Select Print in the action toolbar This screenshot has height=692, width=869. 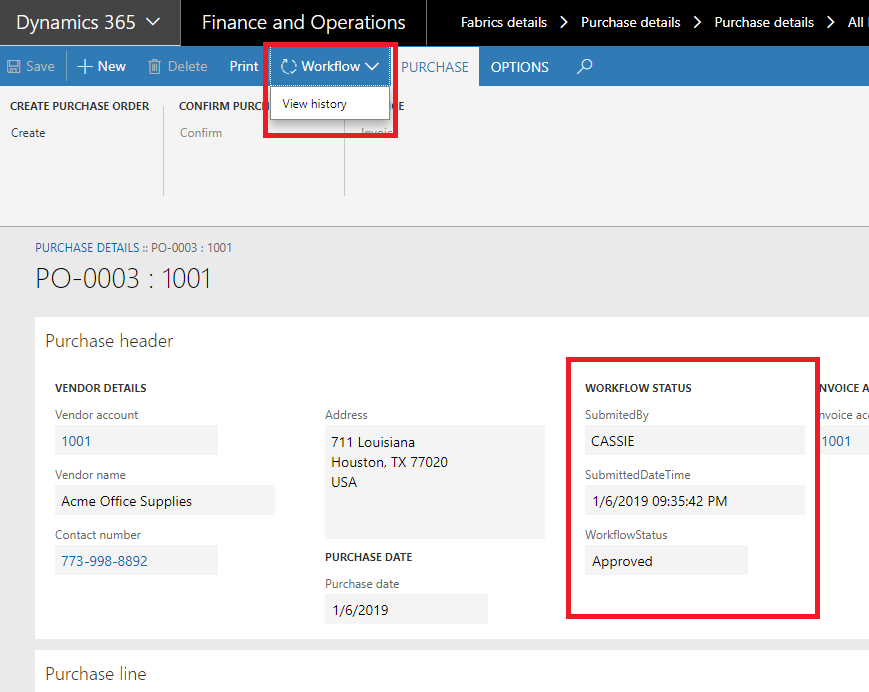[243, 66]
